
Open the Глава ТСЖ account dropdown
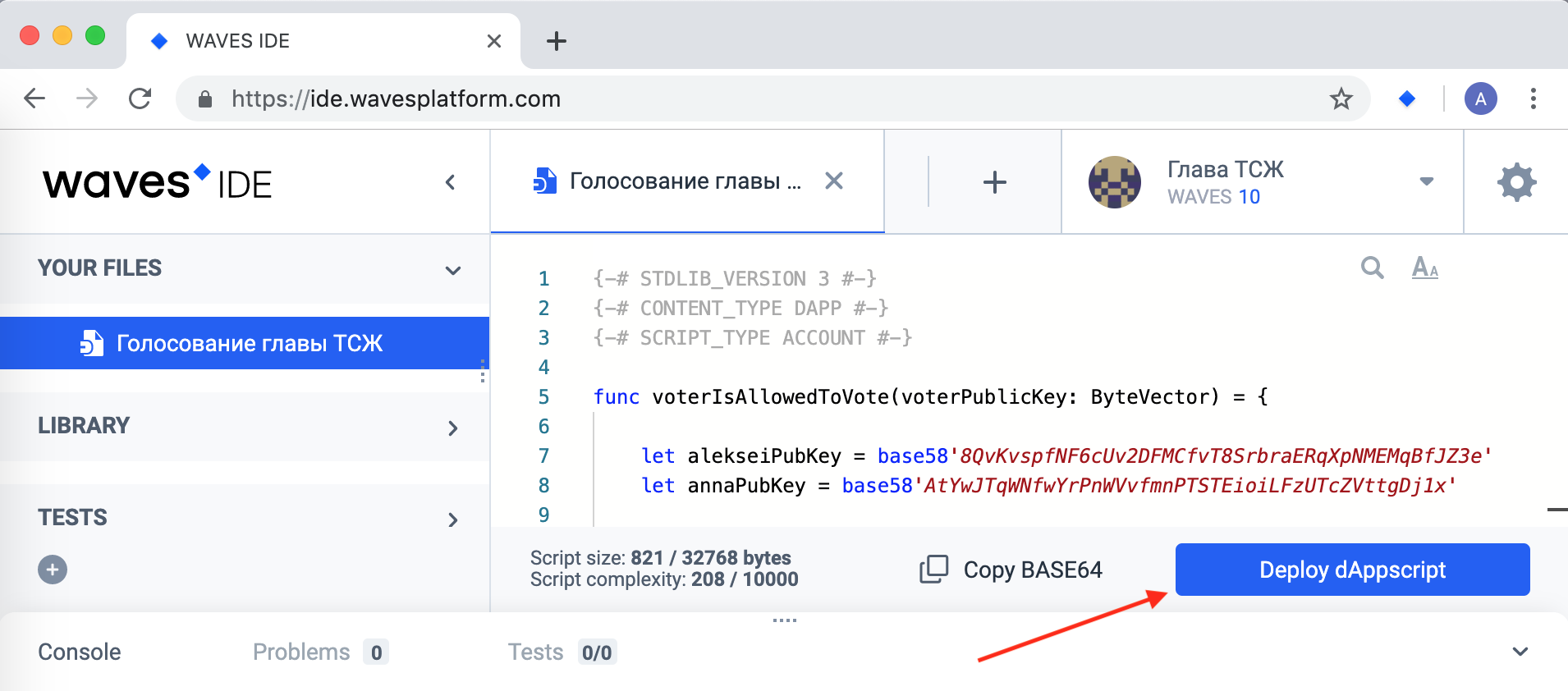tap(1427, 181)
